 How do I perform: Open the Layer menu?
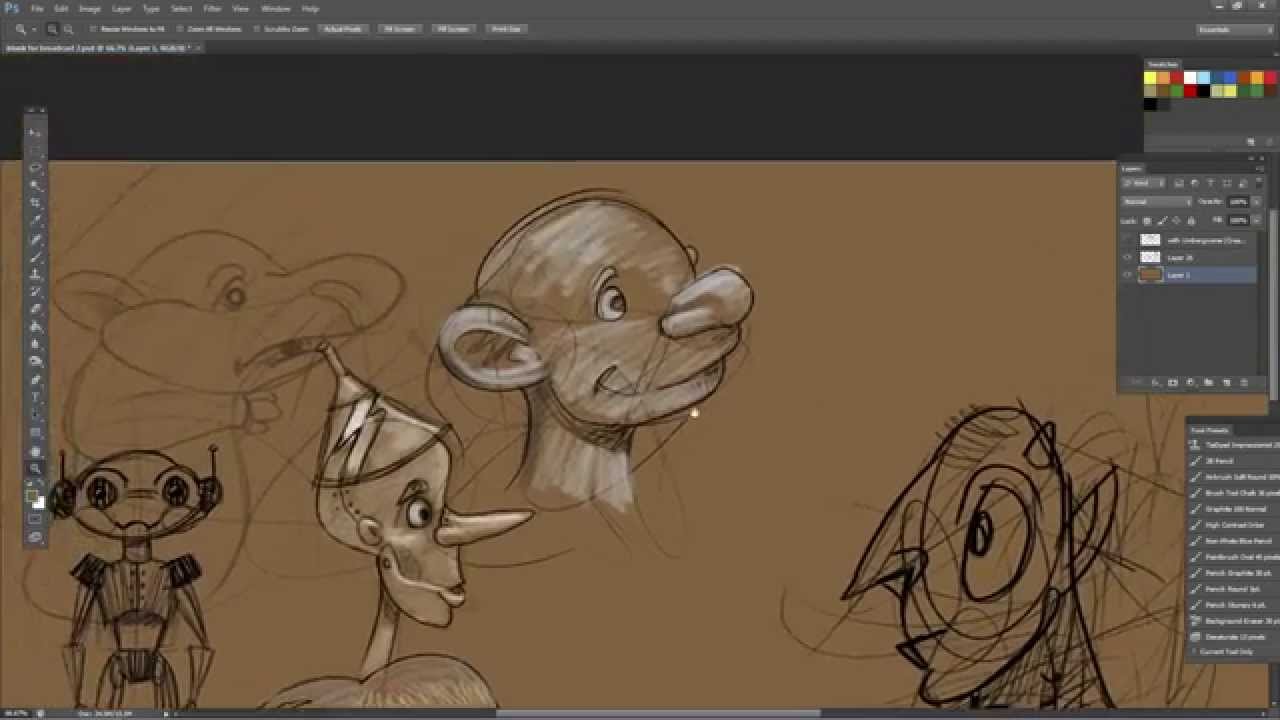tap(122, 8)
